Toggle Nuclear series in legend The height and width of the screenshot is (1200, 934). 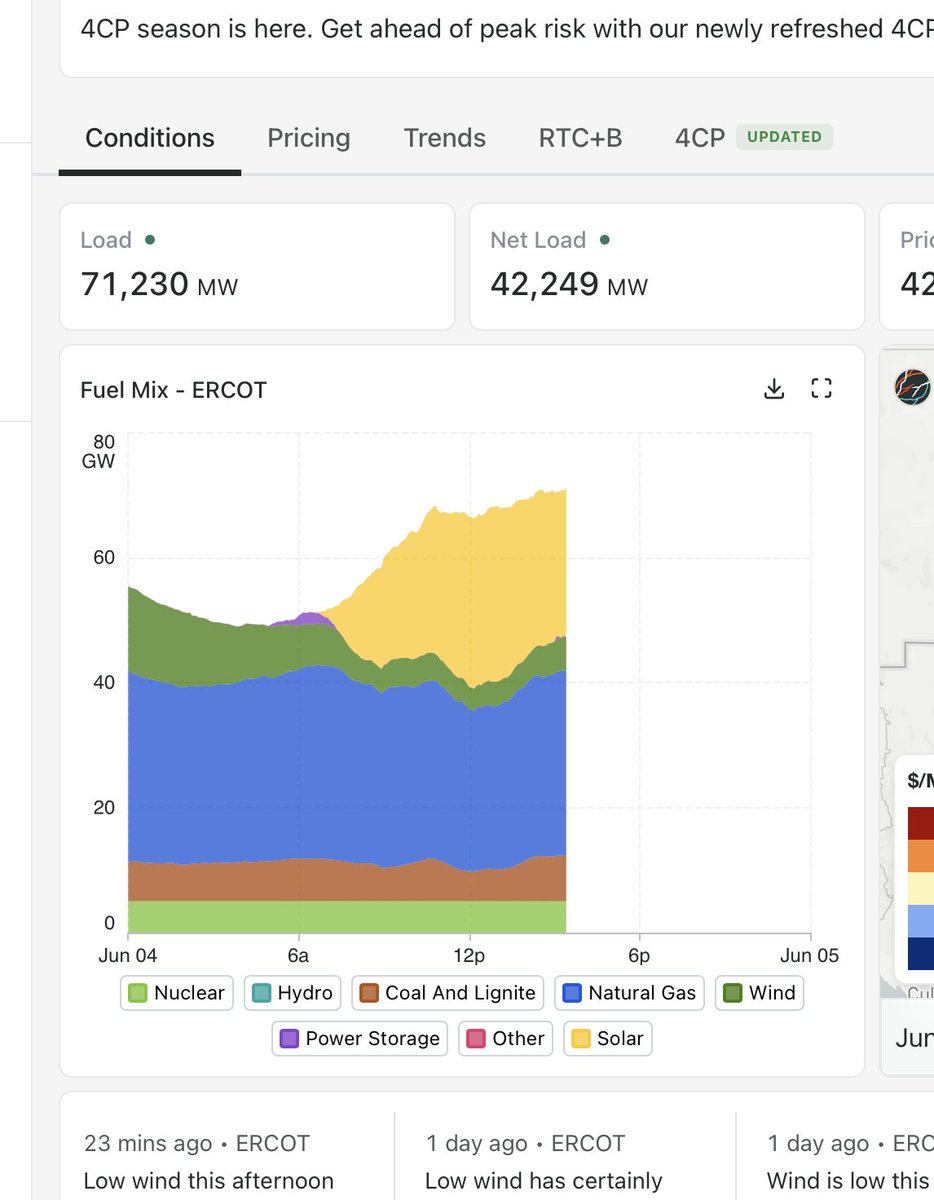pyautogui.click(x=177, y=993)
